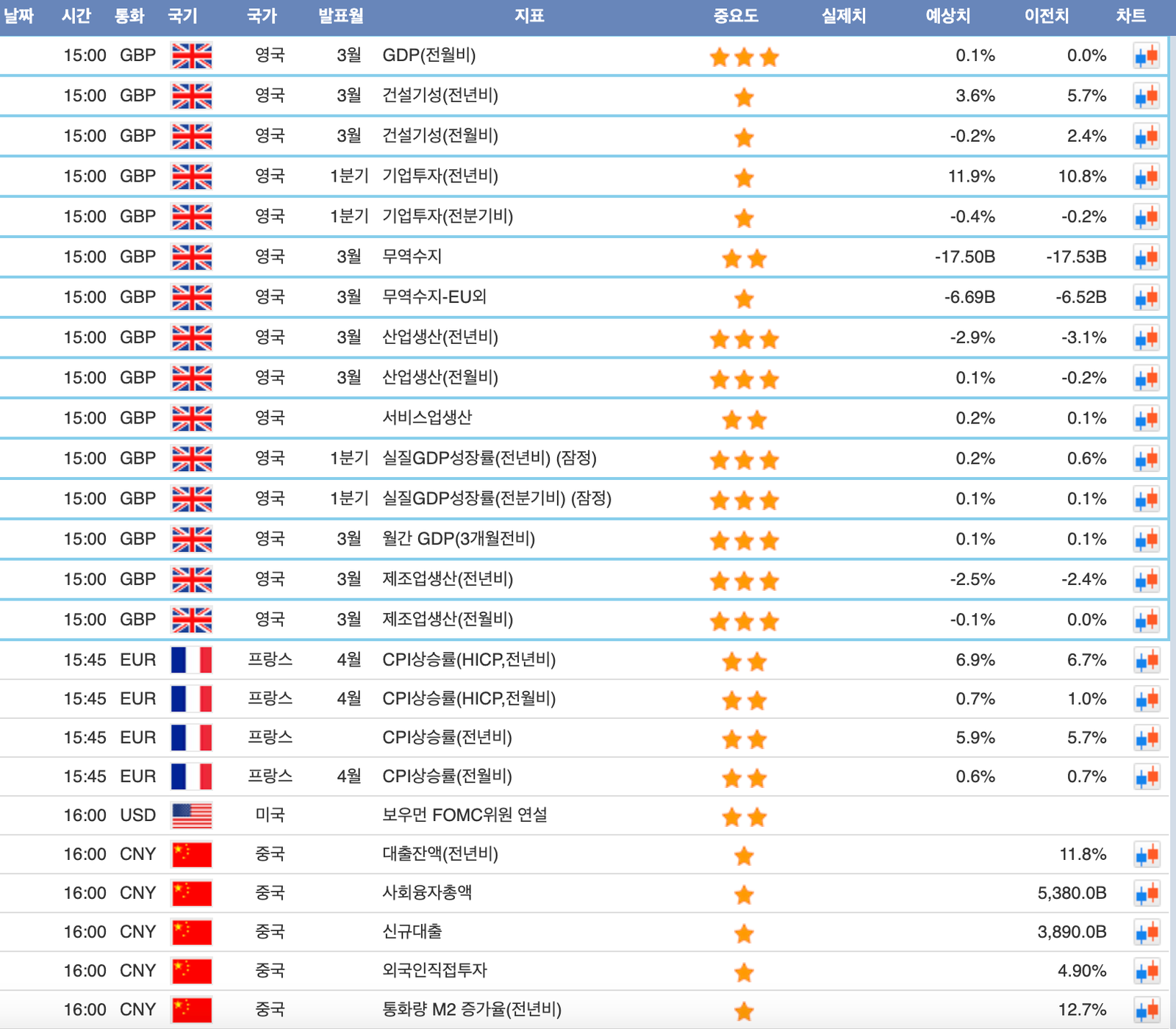Open the 실질GDP성장률(전분기비) (잠정) indicator
The width and height of the screenshot is (1176, 1029).
(497, 499)
